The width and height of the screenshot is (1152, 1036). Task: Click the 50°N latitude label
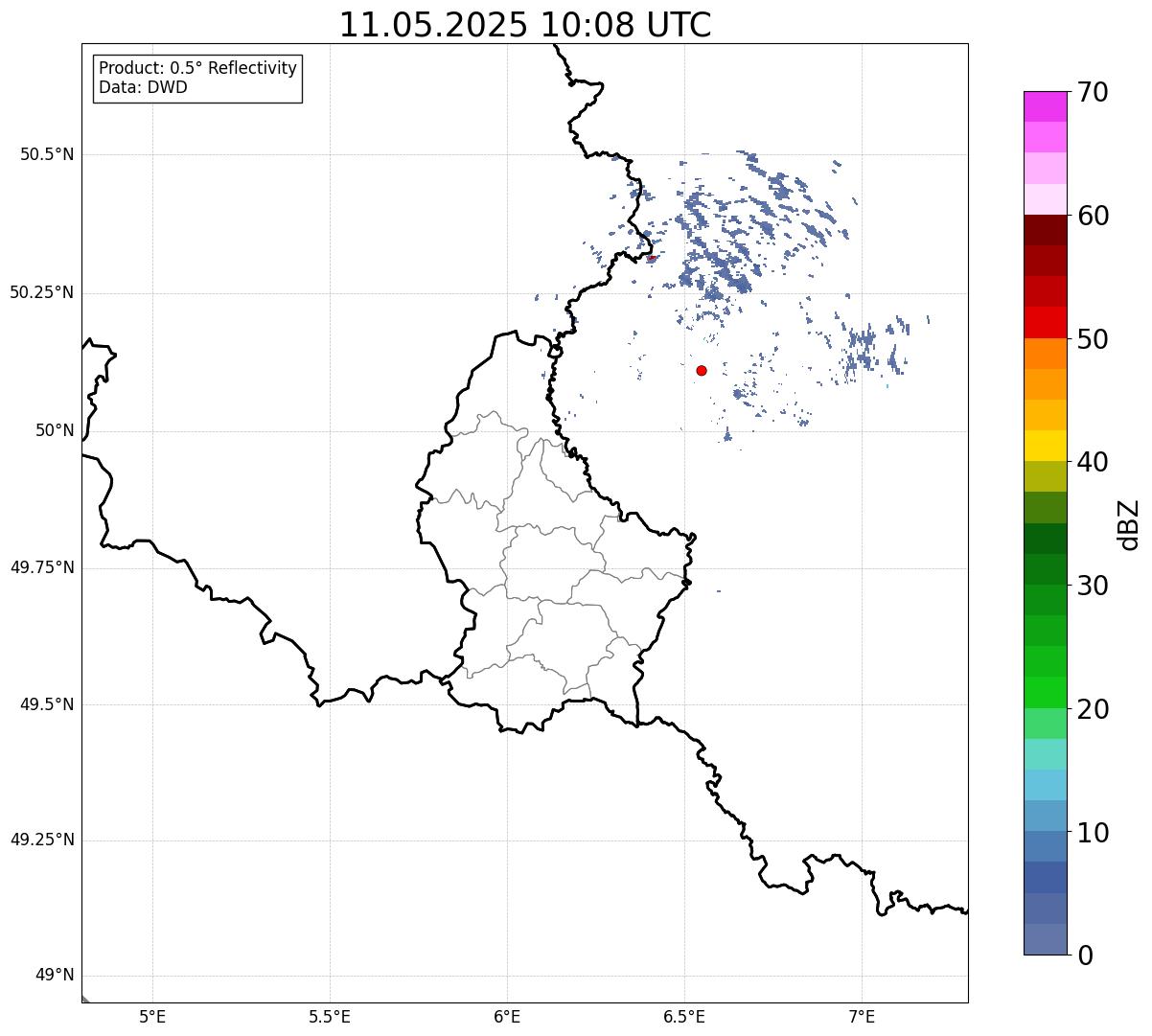click(55, 430)
